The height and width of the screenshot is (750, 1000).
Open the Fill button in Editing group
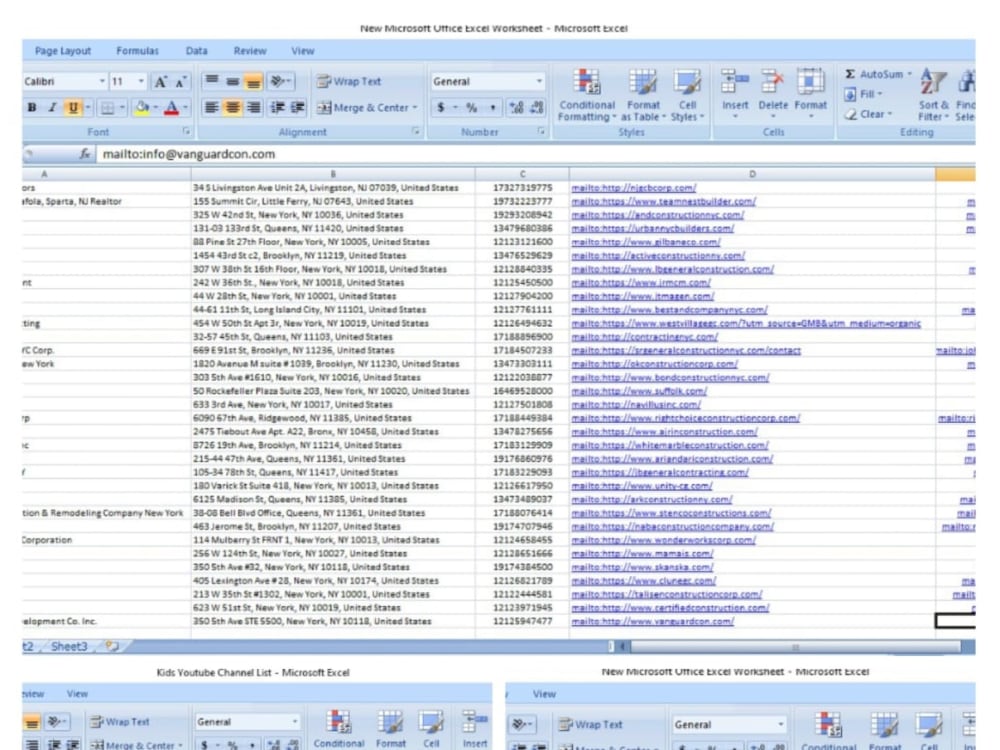coord(863,94)
